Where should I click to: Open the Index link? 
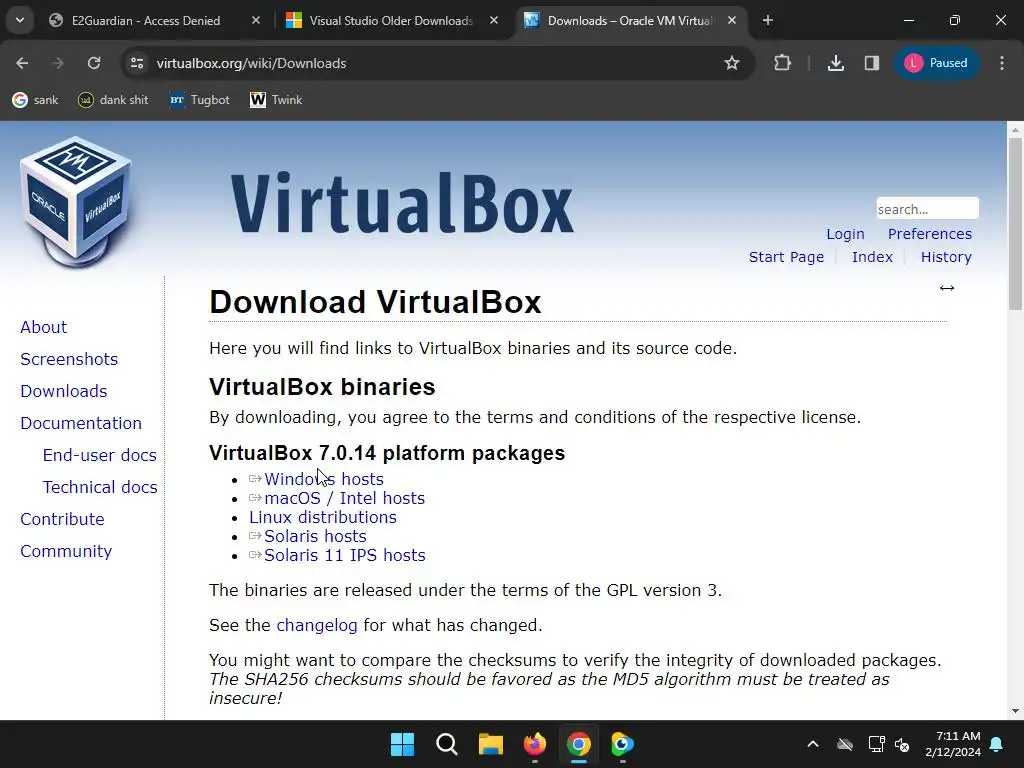point(872,257)
